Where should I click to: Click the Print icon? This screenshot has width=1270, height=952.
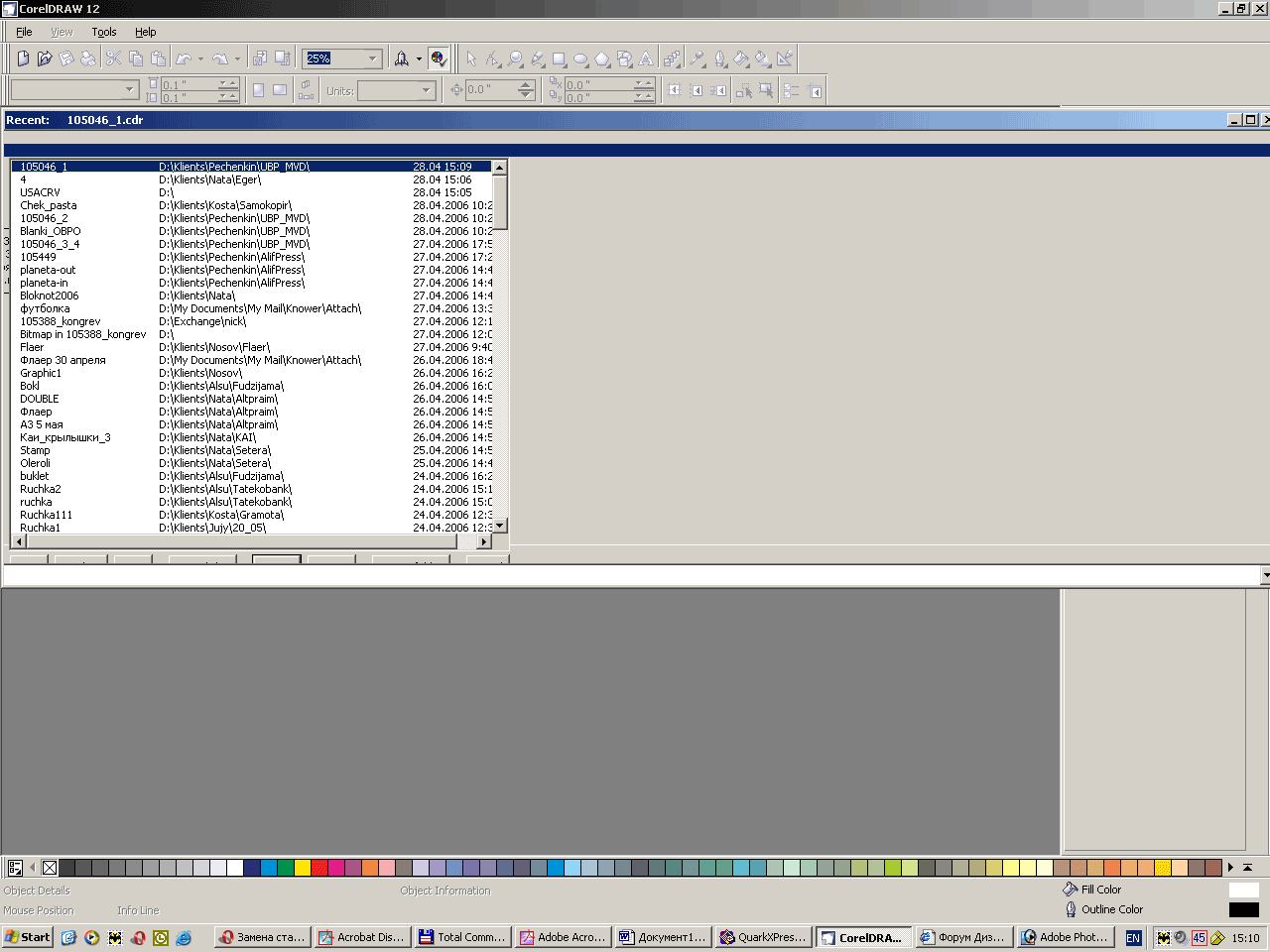click(x=88, y=59)
